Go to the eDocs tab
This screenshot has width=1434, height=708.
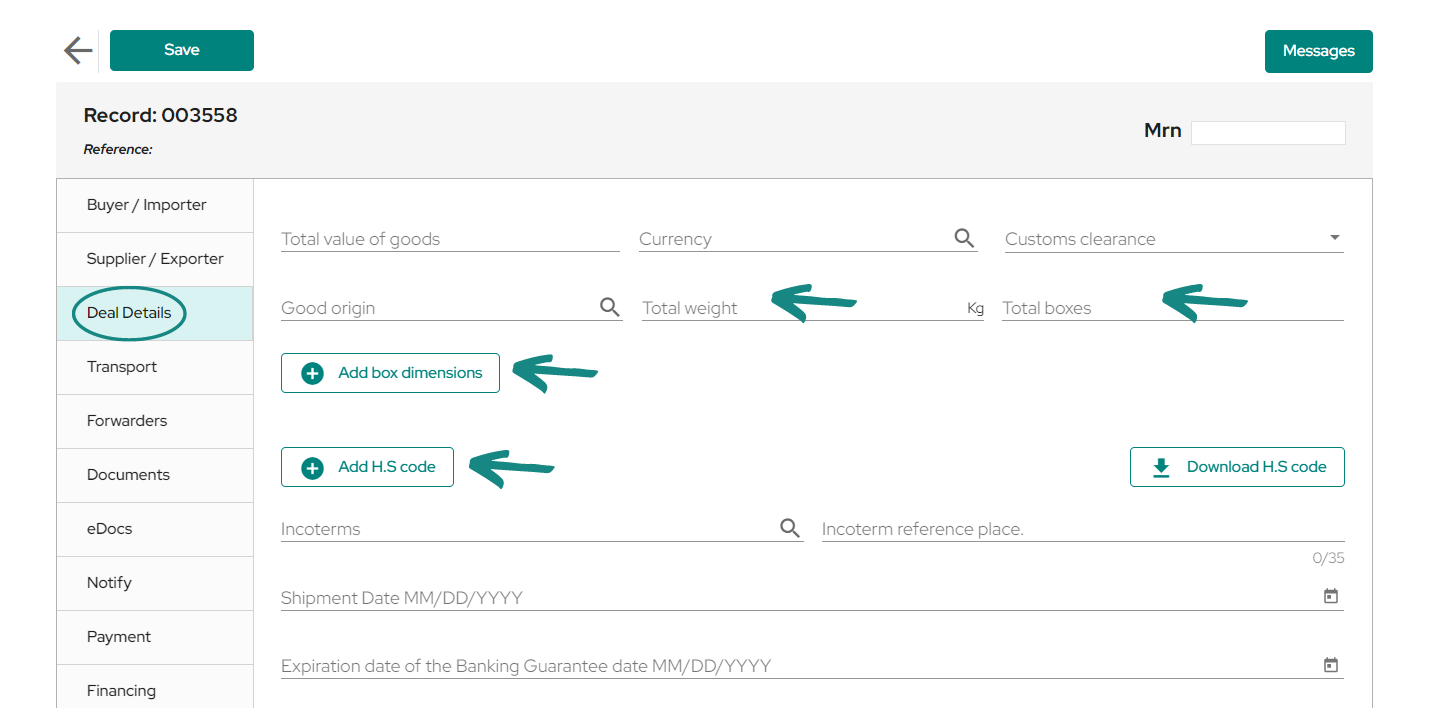pos(155,529)
